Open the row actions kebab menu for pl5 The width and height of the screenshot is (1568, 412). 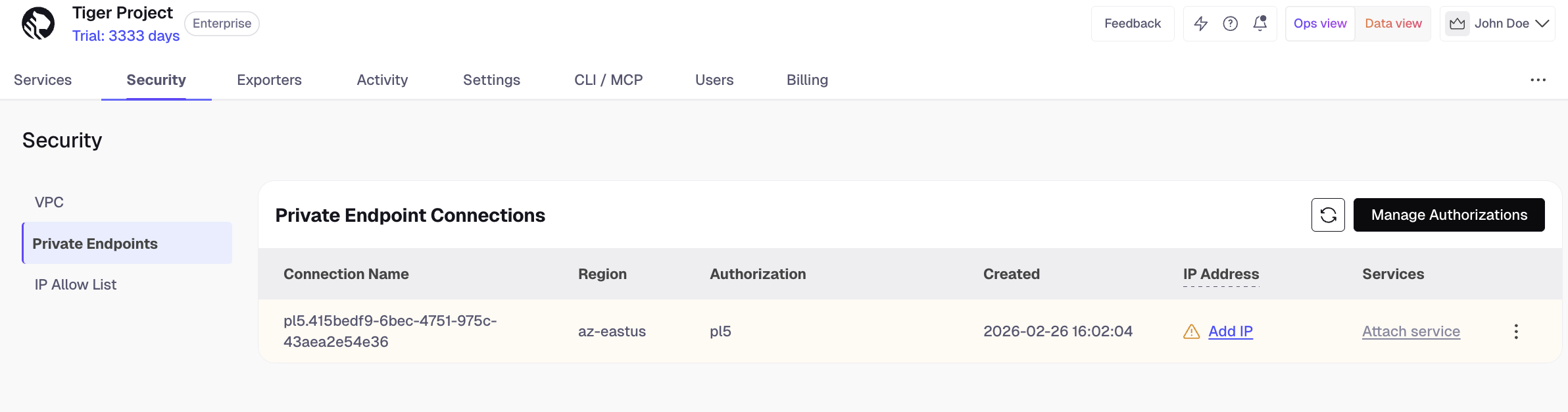(1516, 331)
